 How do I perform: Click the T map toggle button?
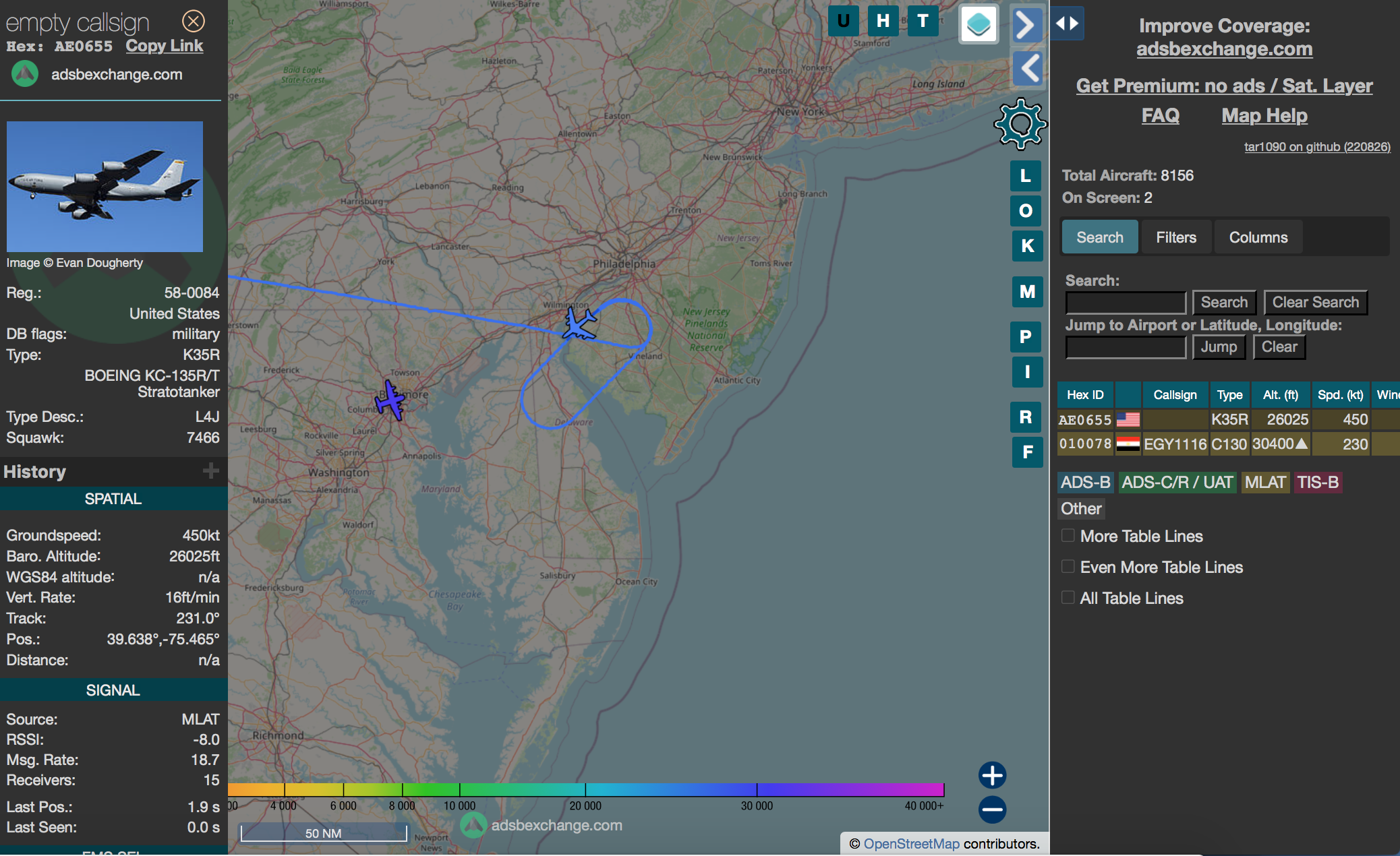923,21
